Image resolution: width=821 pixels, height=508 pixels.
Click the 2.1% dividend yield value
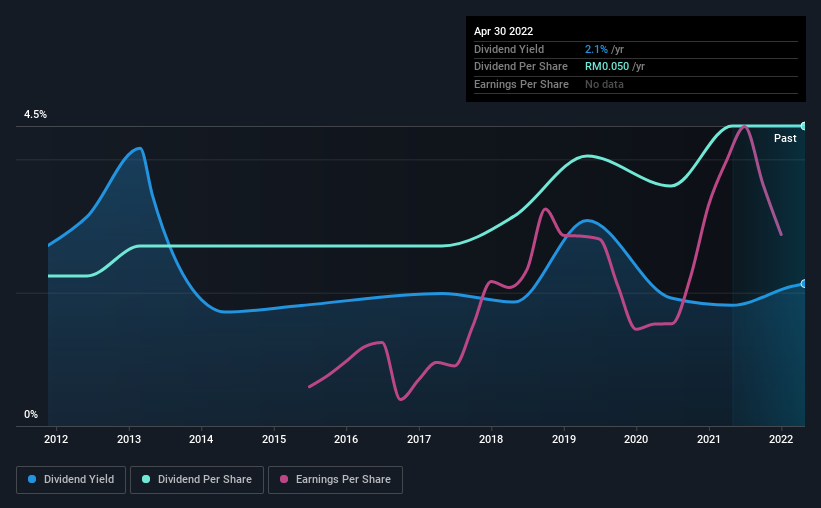596,49
